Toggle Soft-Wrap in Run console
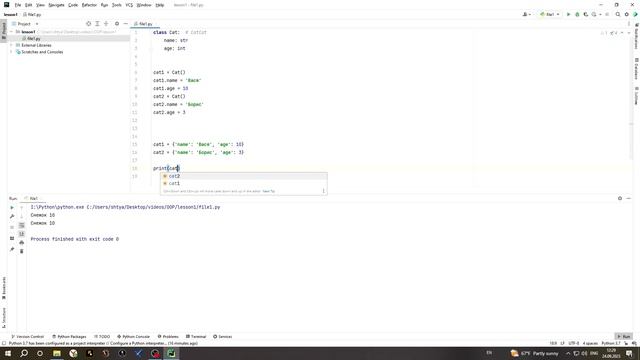 pos(22,225)
